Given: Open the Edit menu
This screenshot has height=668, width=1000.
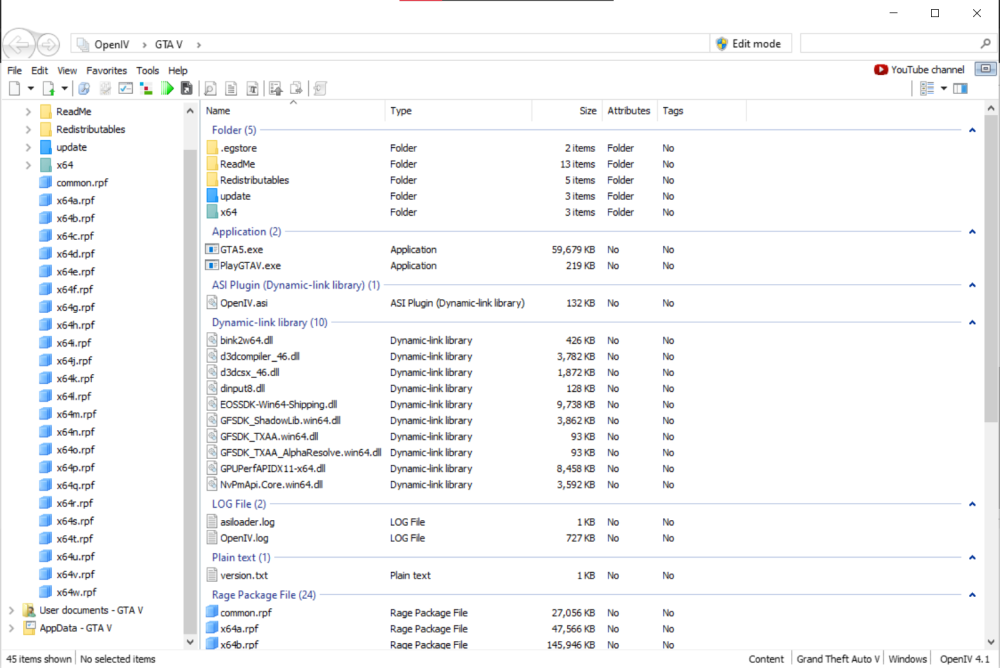Looking at the screenshot, I should coord(40,70).
